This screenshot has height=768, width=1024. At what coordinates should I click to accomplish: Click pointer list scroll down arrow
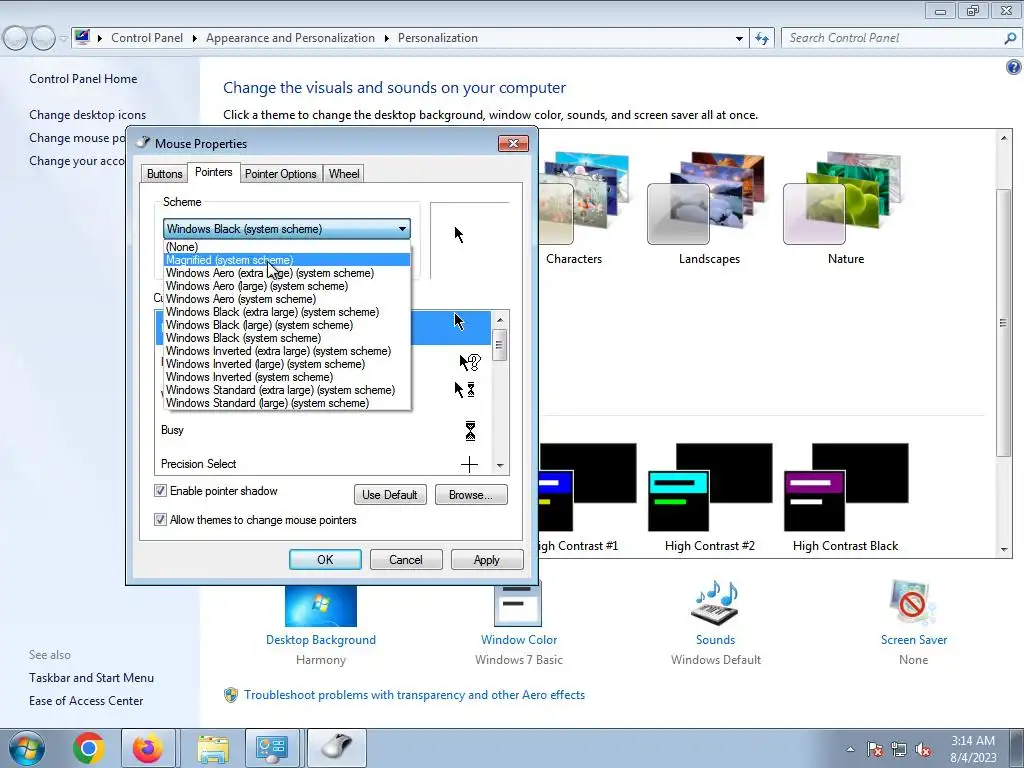pyautogui.click(x=500, y=466)
